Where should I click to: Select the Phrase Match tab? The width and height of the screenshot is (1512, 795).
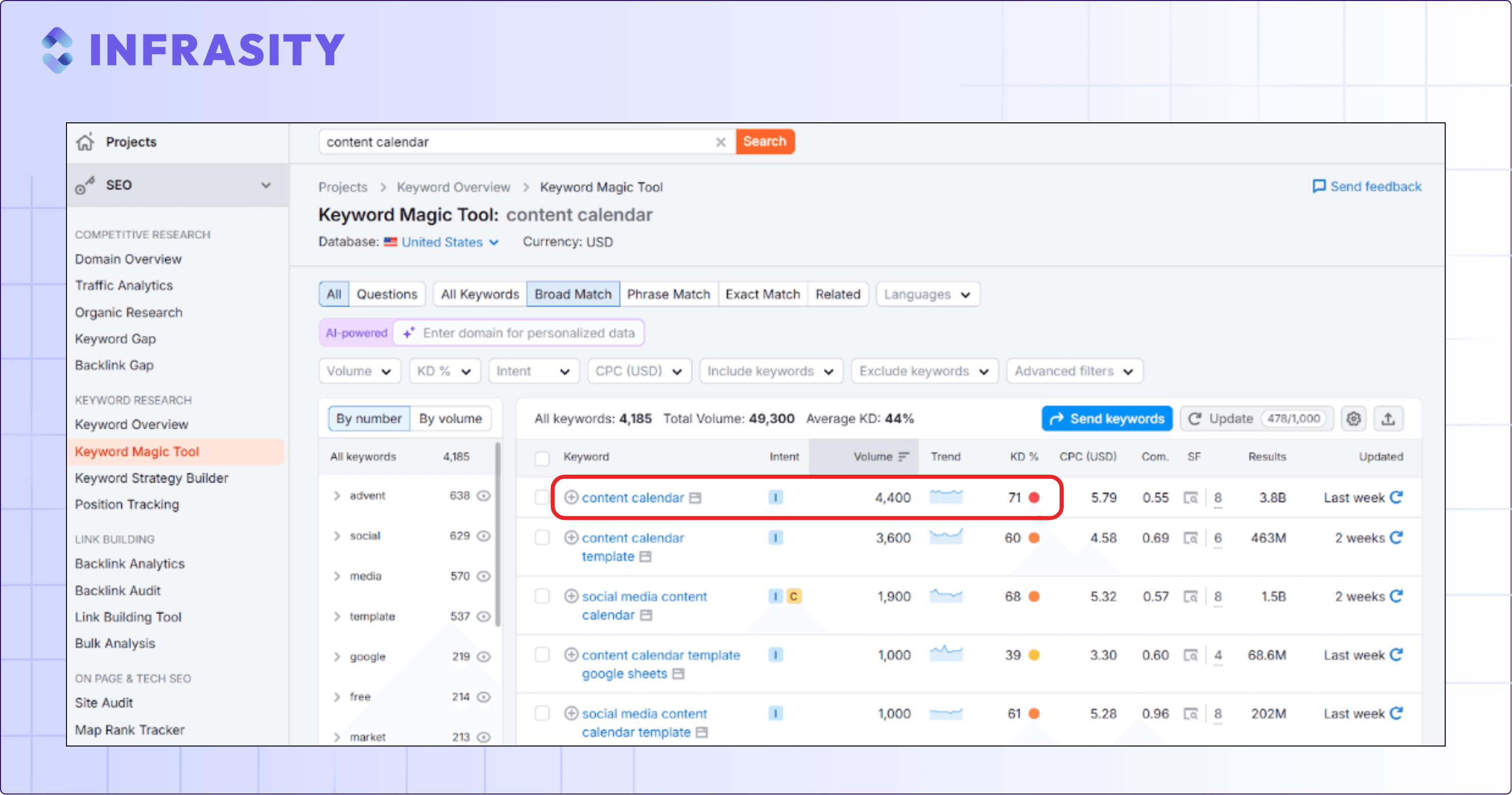[669, 294]
